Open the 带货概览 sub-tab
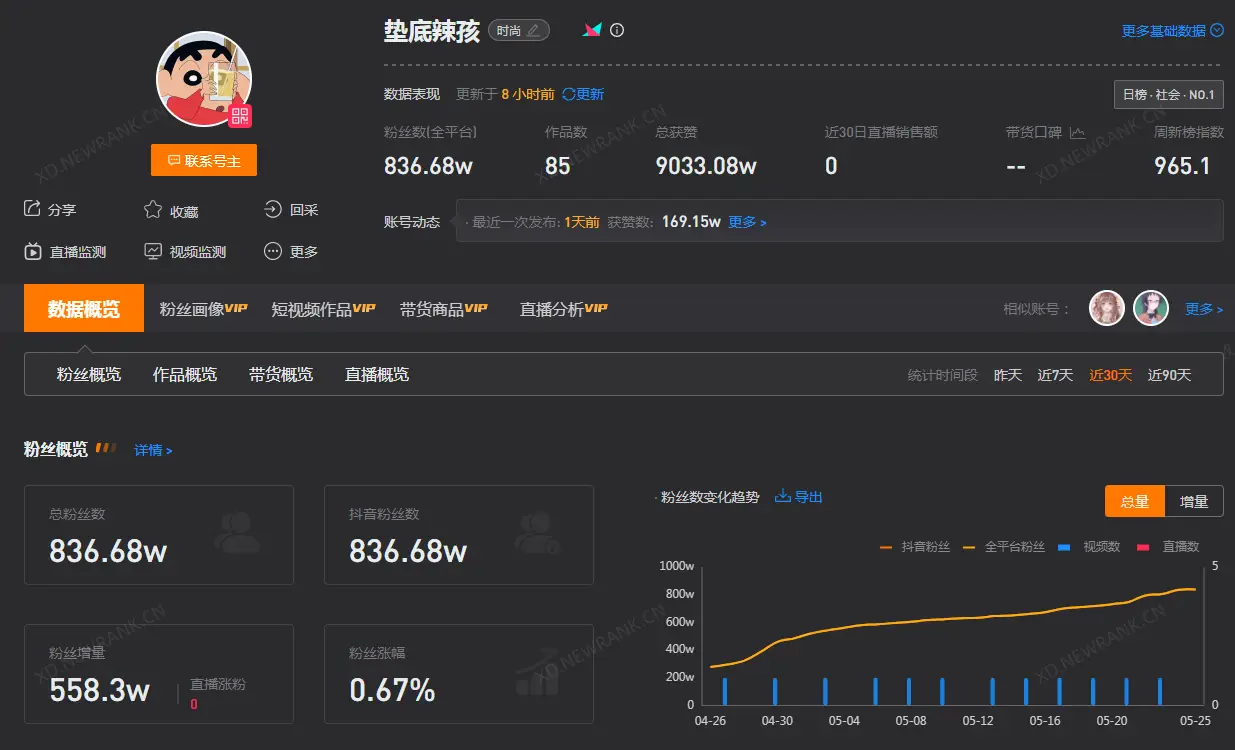1235x750 pixels. (281, 374)
